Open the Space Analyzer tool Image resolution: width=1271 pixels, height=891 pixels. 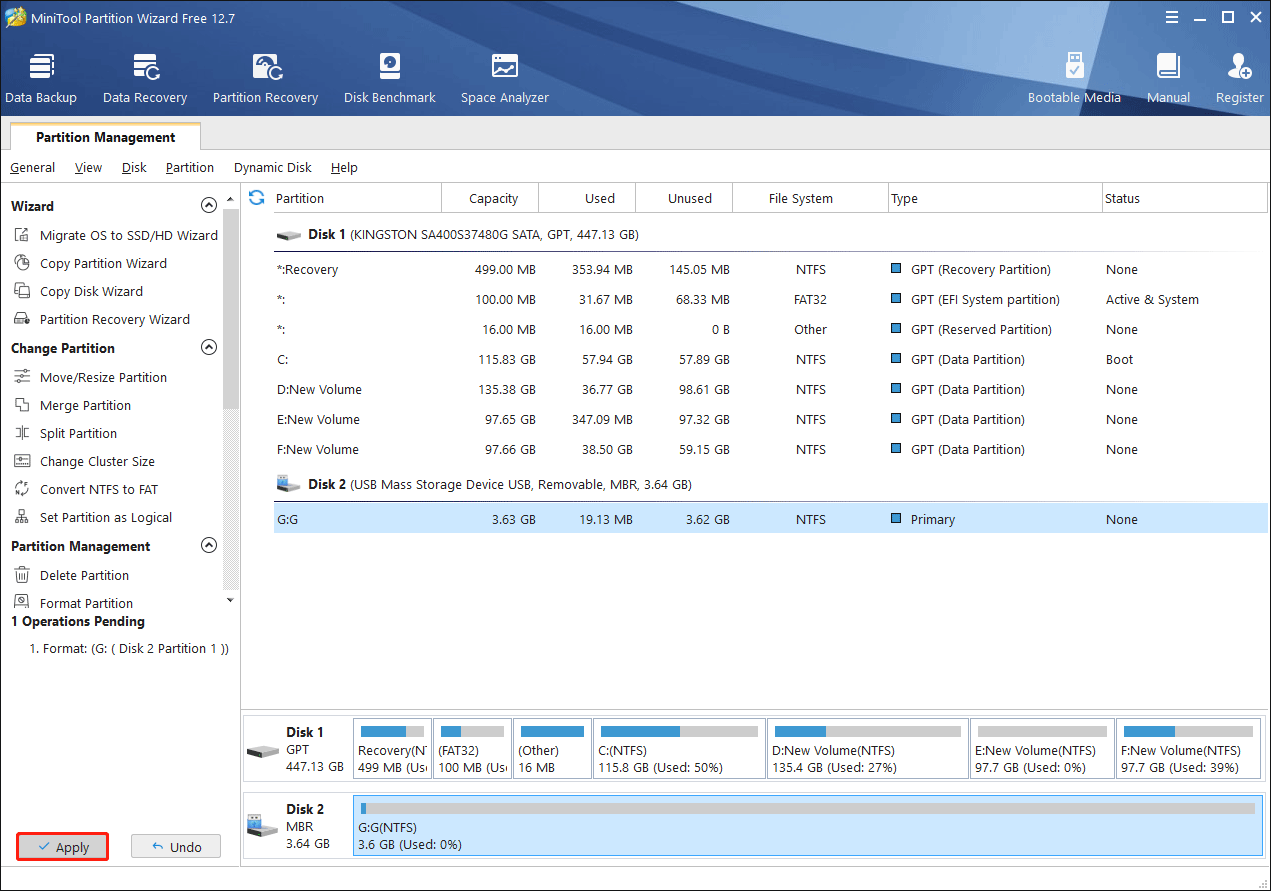(x=505, y=78)
